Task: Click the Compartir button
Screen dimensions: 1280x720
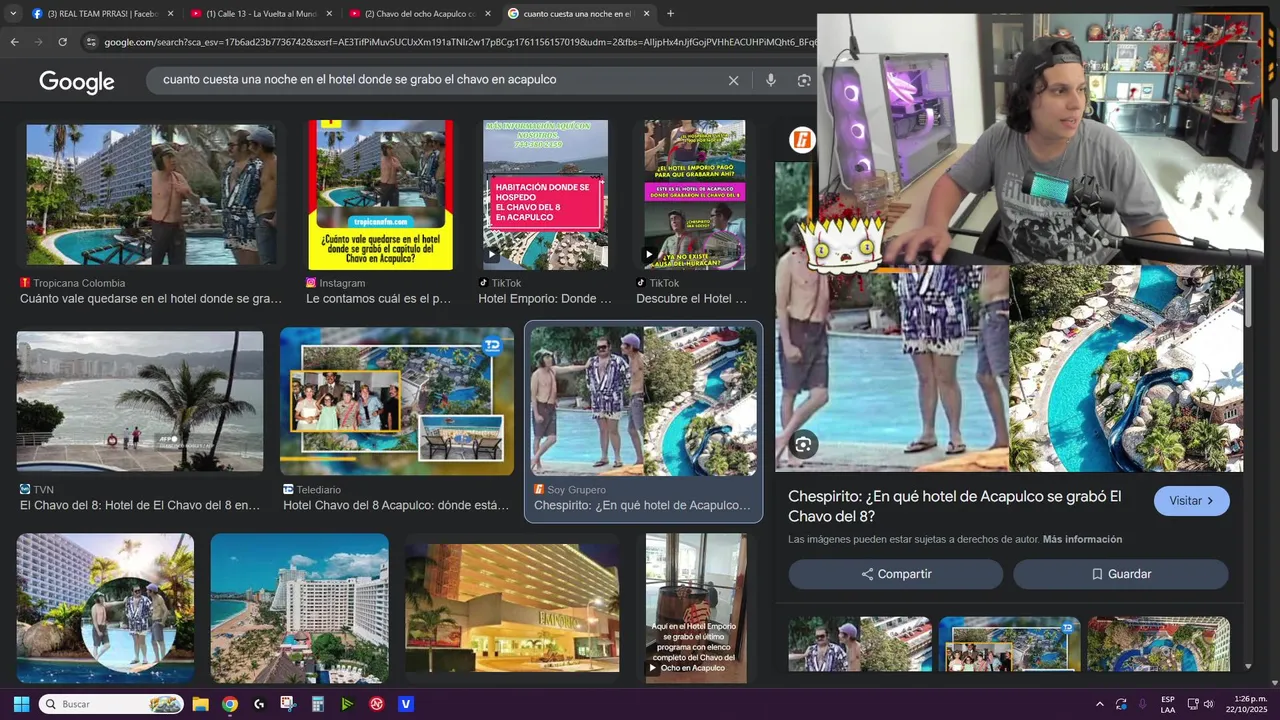Action: click(896, 574)
